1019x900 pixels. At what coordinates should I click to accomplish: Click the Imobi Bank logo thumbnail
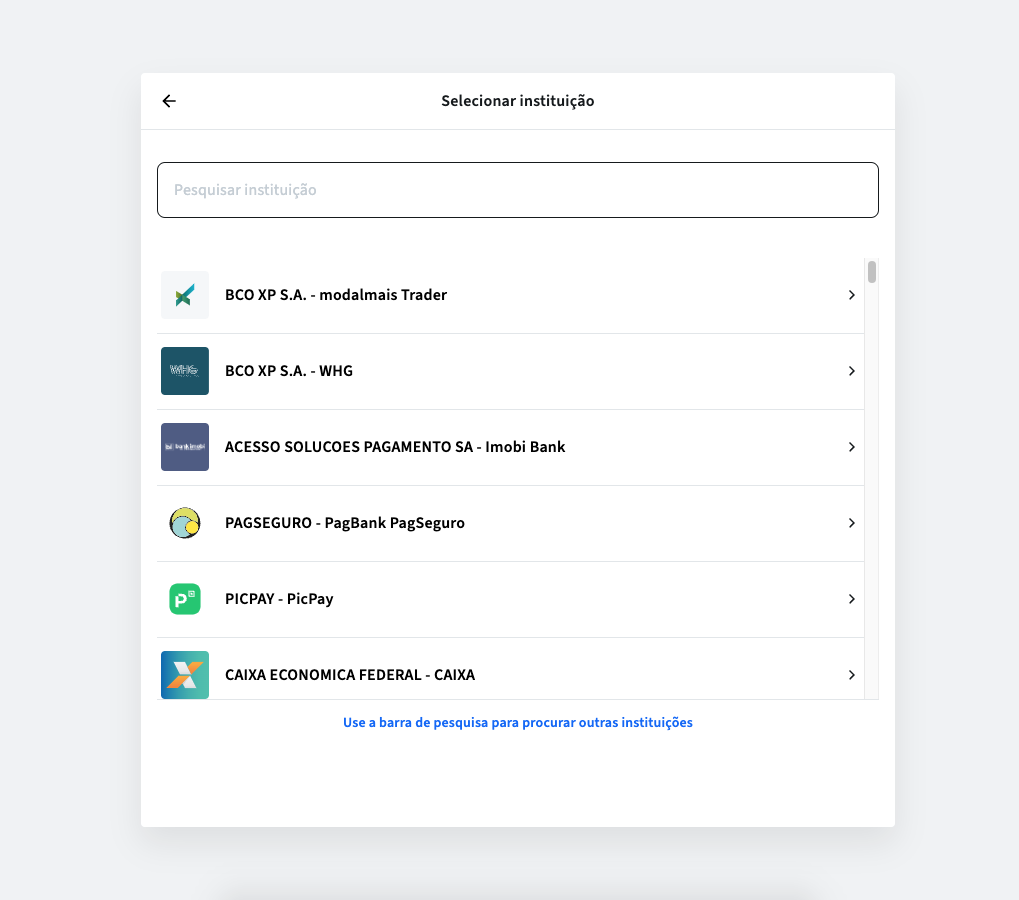pyautogui.click(x=185, y=447)
